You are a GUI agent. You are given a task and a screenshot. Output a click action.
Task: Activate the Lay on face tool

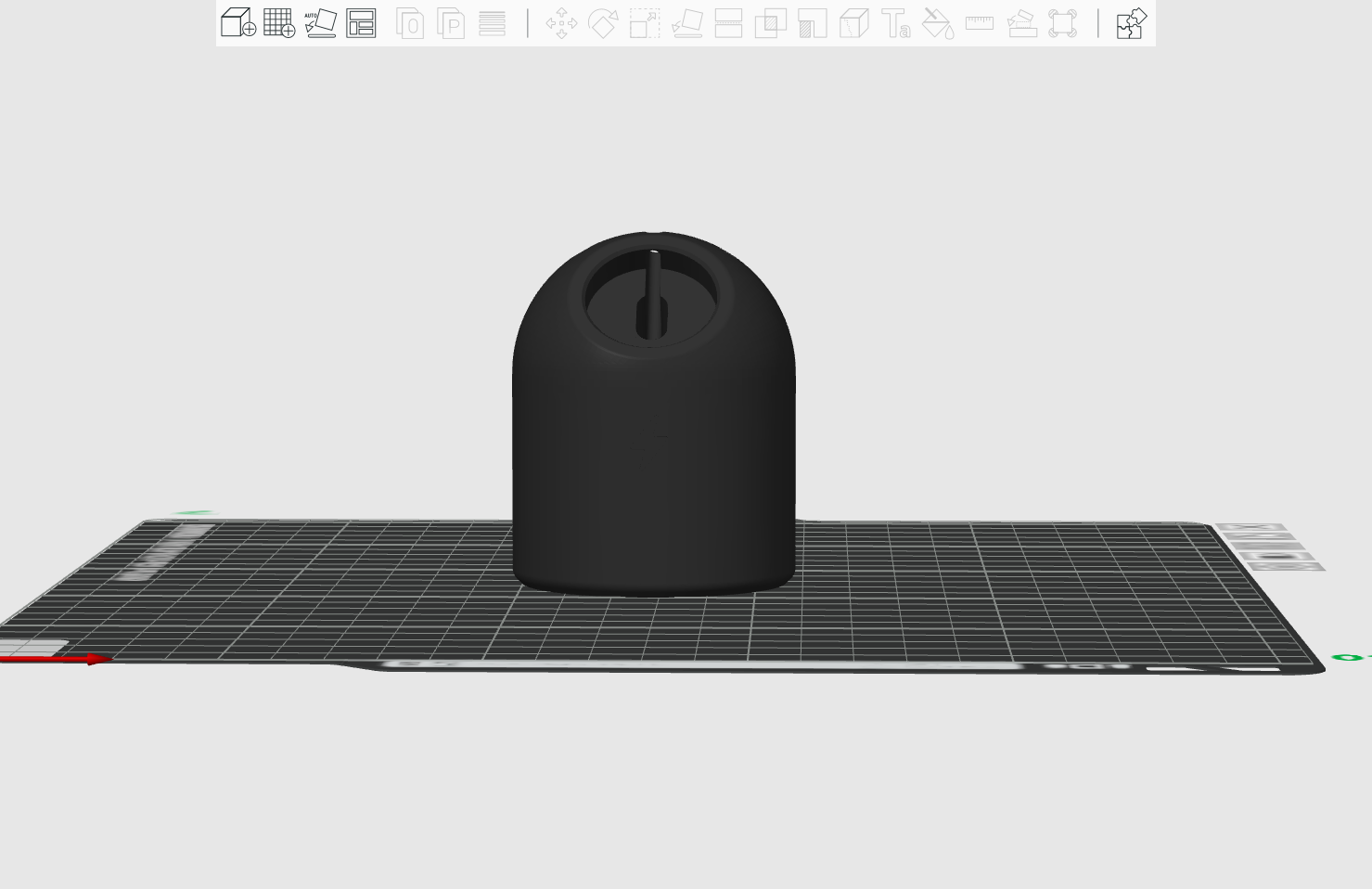(686, 24)
